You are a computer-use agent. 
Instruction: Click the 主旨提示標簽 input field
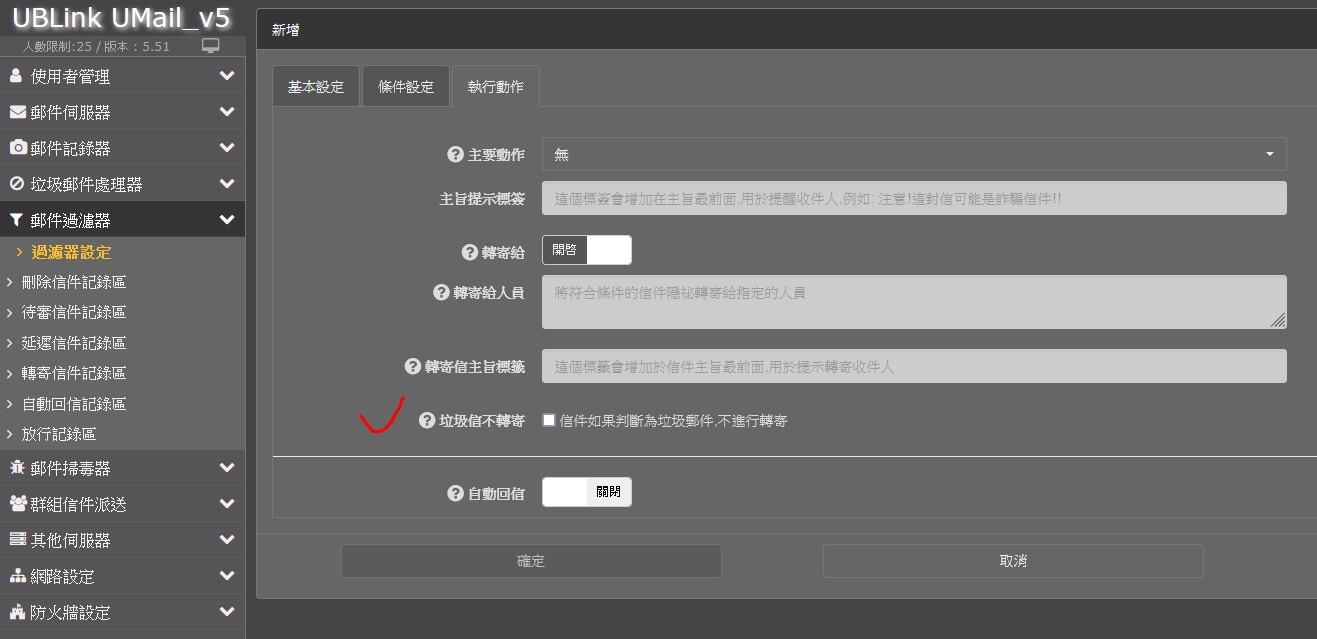[913, 199]
